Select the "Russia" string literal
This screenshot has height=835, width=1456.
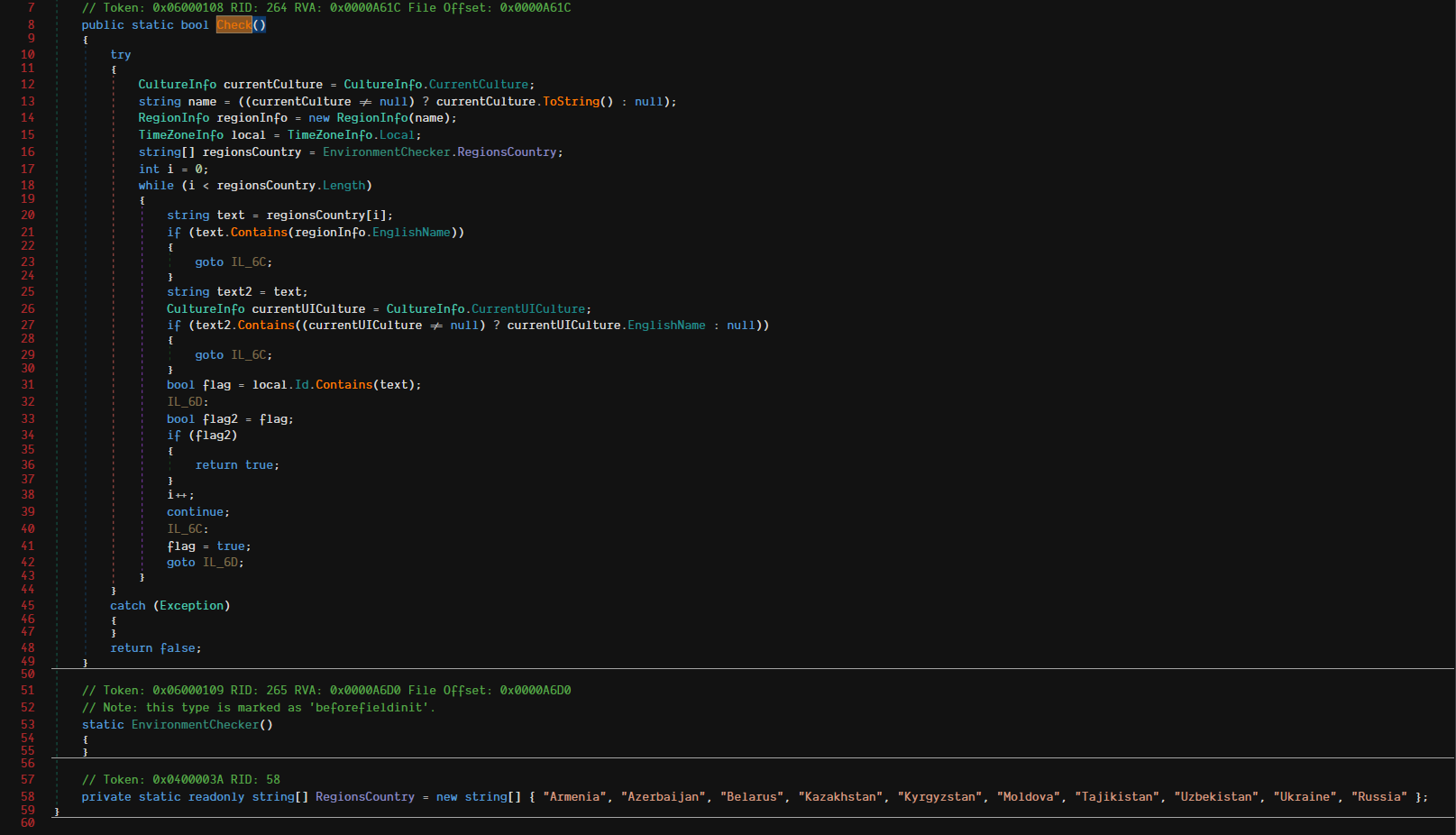coord(1378,796)
